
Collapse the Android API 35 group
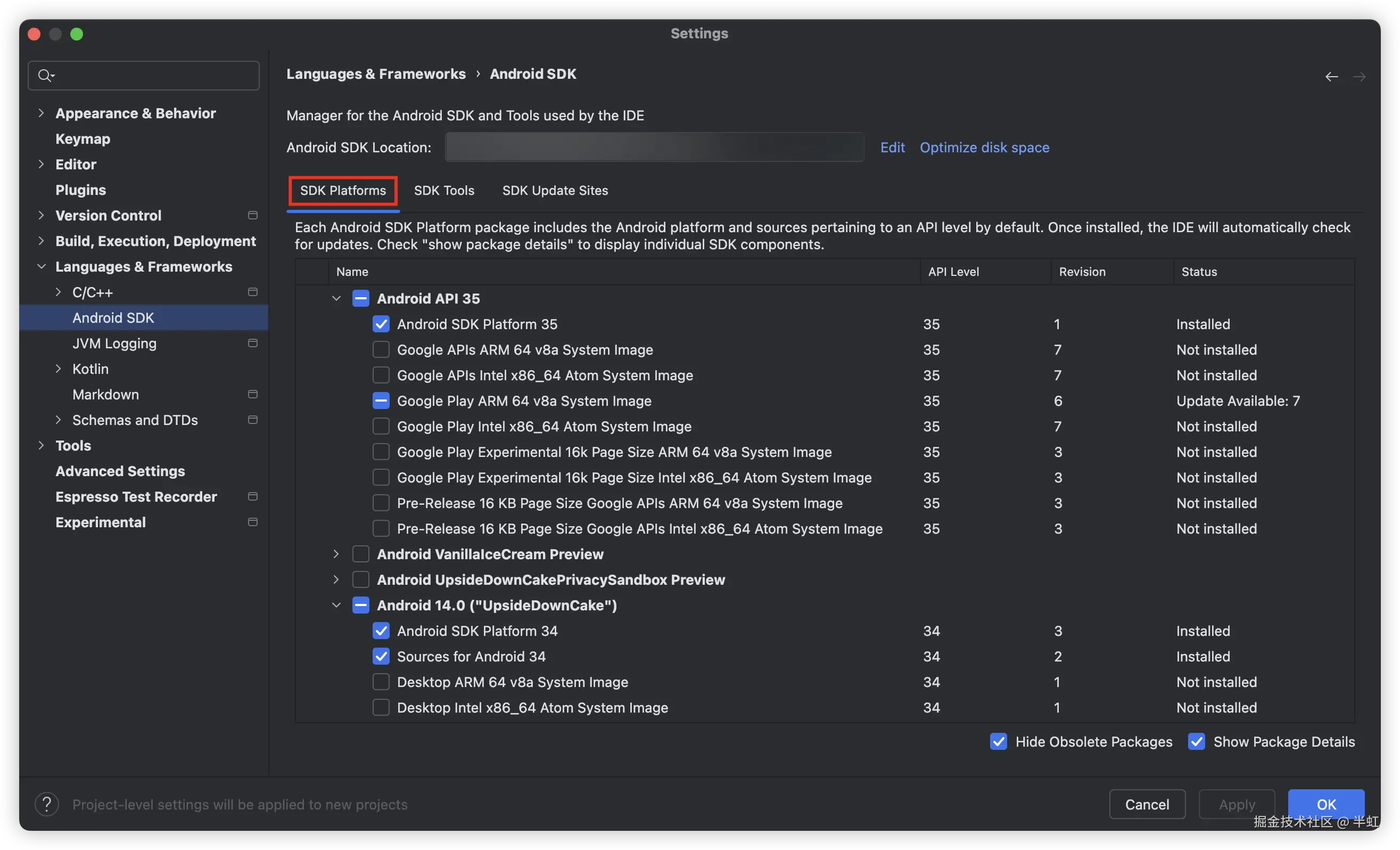tap(336, 298)
